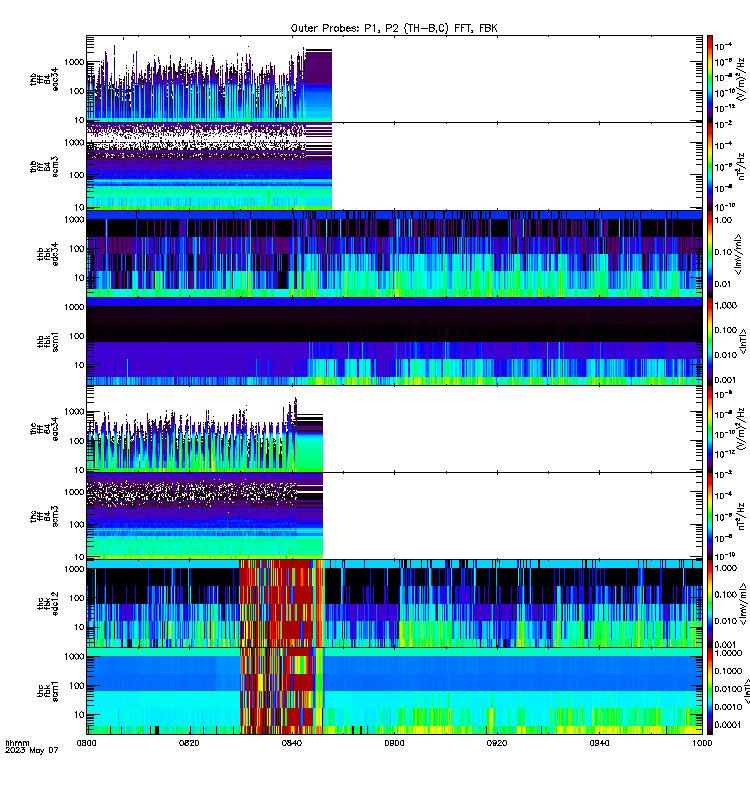Select the 0920 time axis label
This screenshot has height=800, width=750.
(x=496, y=743)
